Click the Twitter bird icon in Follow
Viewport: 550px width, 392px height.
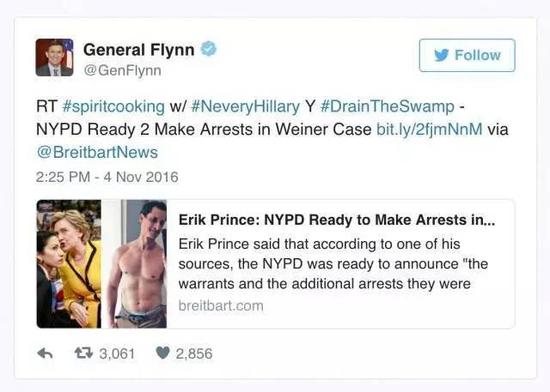[x=441, y=55]
